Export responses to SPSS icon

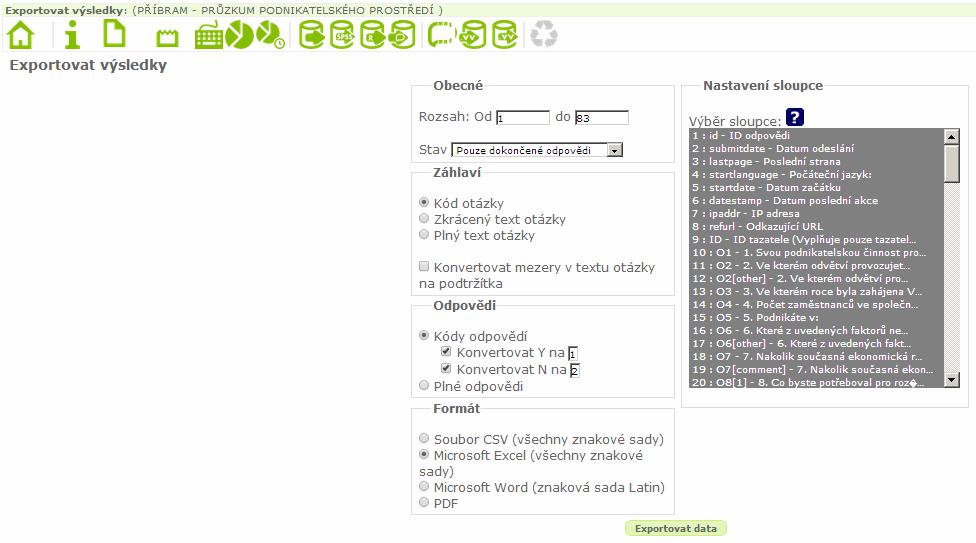(x=342, y=35)
